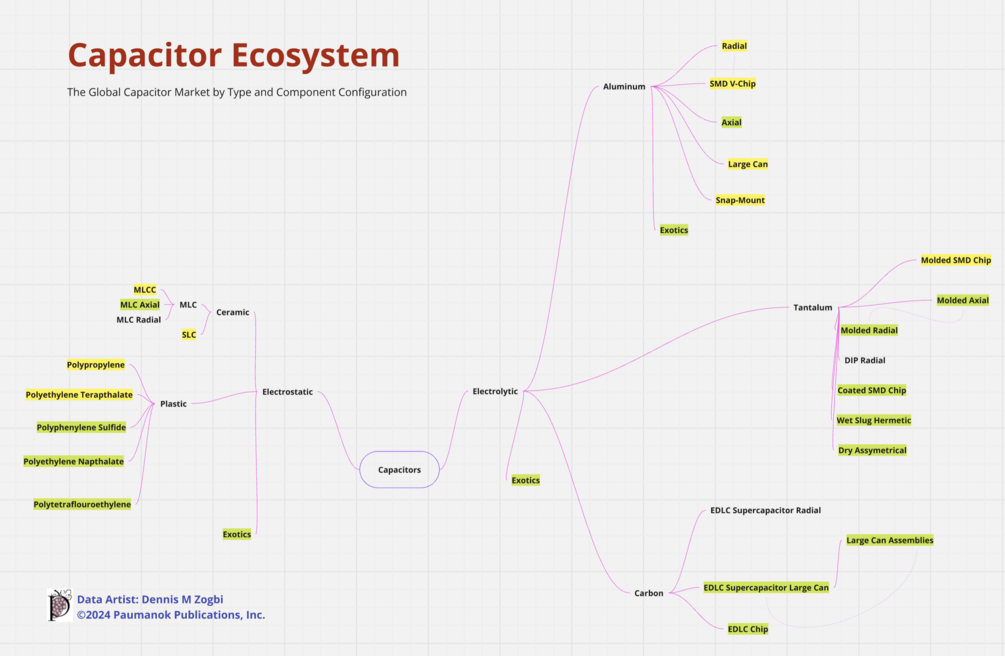
Task: Select the Polyethylene Napthalate label
Action: pyautogui.click(x=74, y=462)
